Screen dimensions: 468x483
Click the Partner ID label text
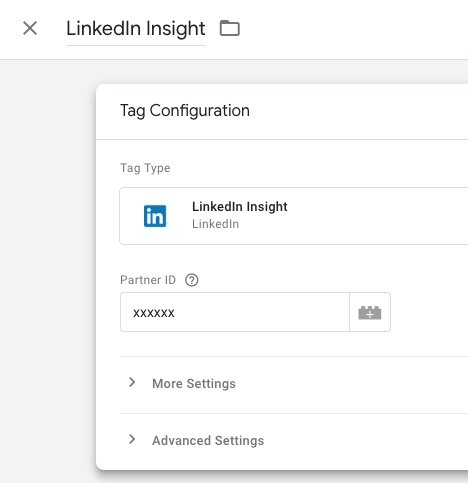pos(148,280)
